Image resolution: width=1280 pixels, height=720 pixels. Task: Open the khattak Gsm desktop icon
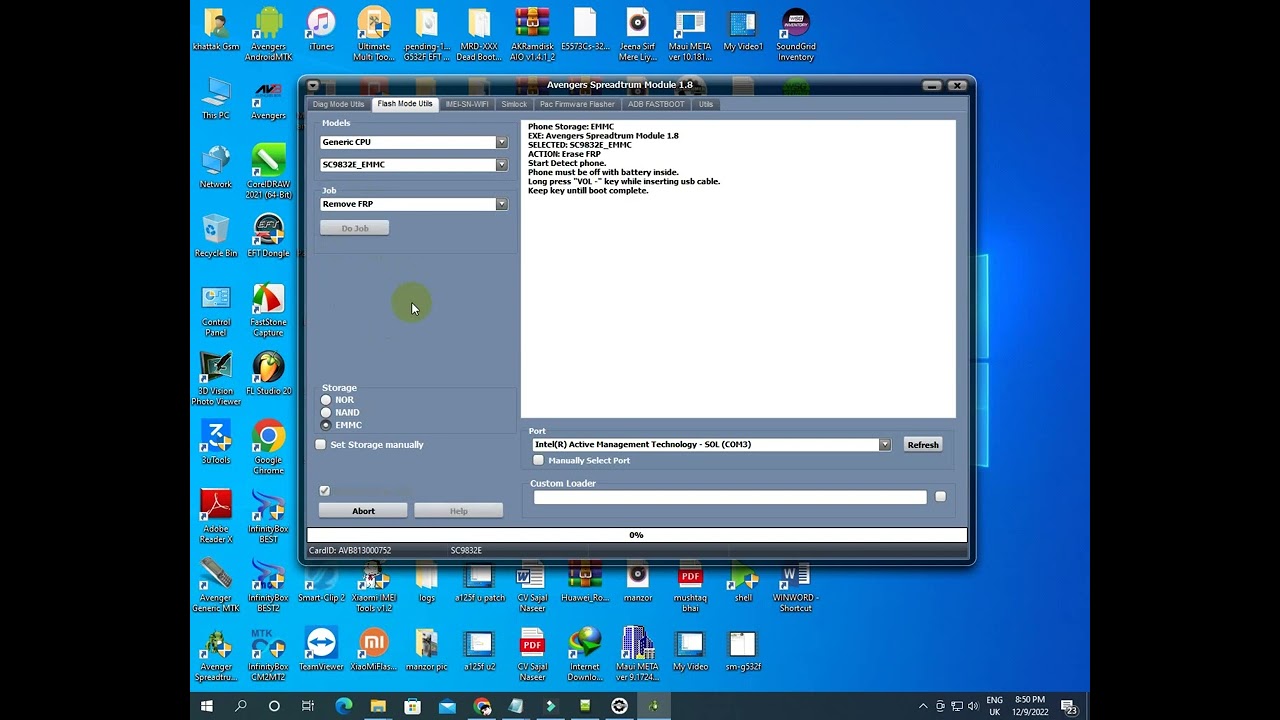tap(216, 30)
